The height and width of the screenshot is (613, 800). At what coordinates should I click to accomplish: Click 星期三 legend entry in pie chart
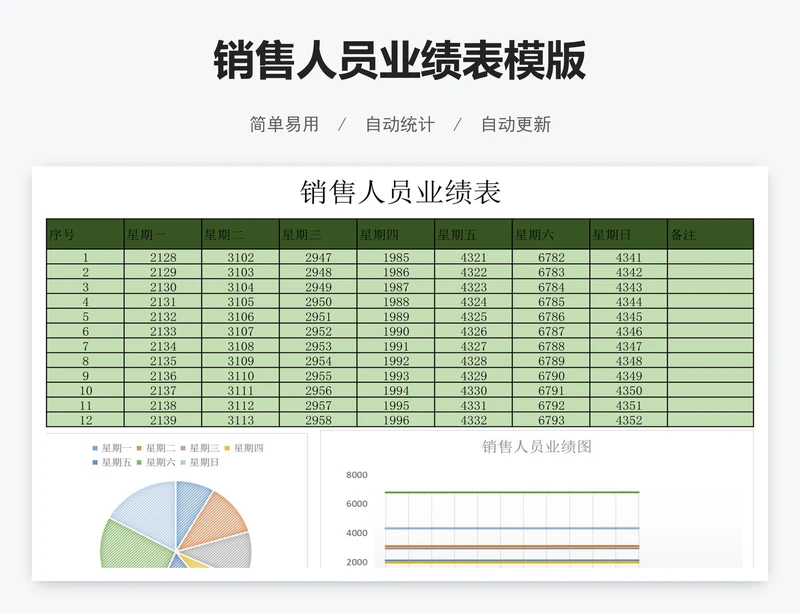click(199, 448)
